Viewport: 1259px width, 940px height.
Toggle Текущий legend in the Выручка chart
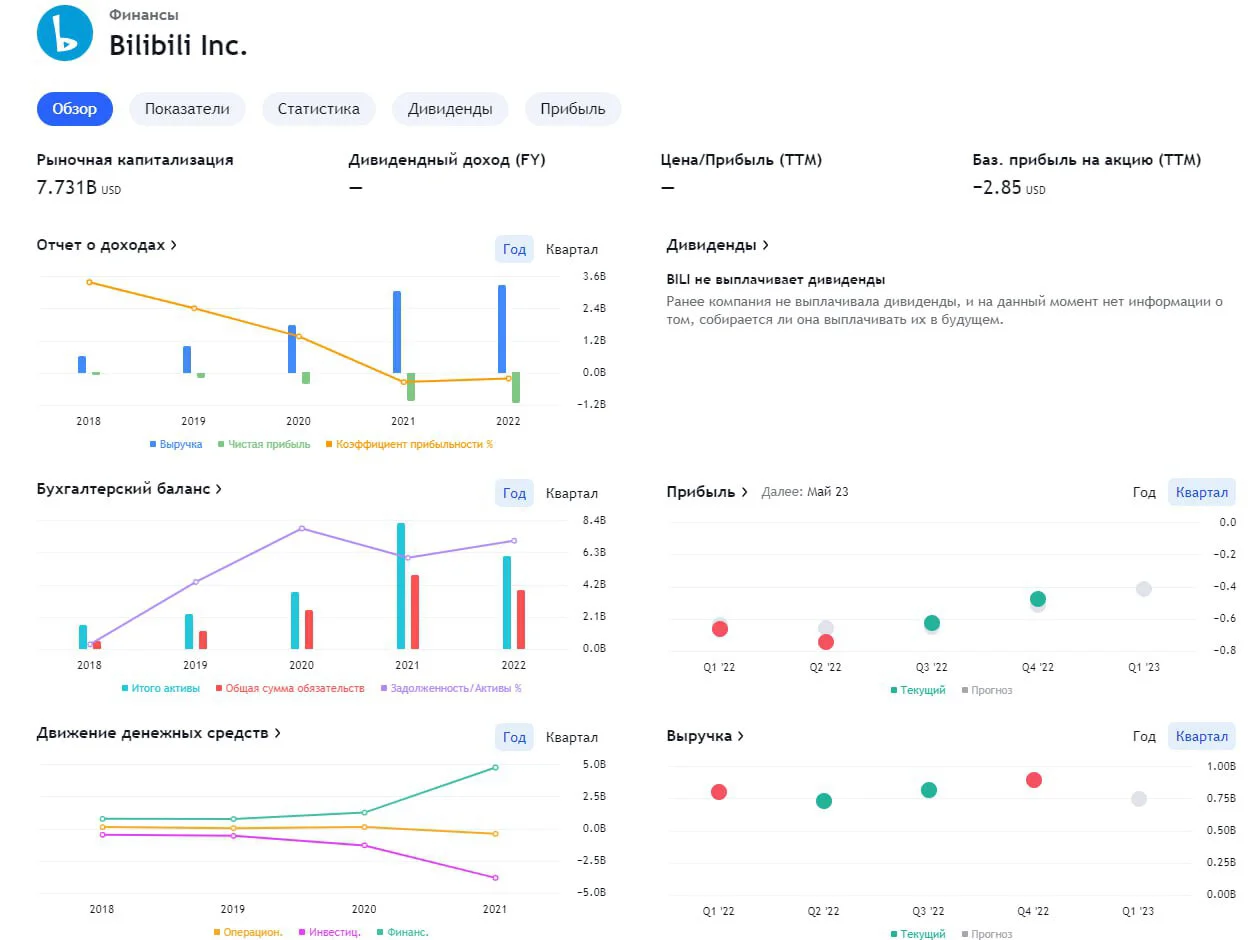tap(917, 934)
